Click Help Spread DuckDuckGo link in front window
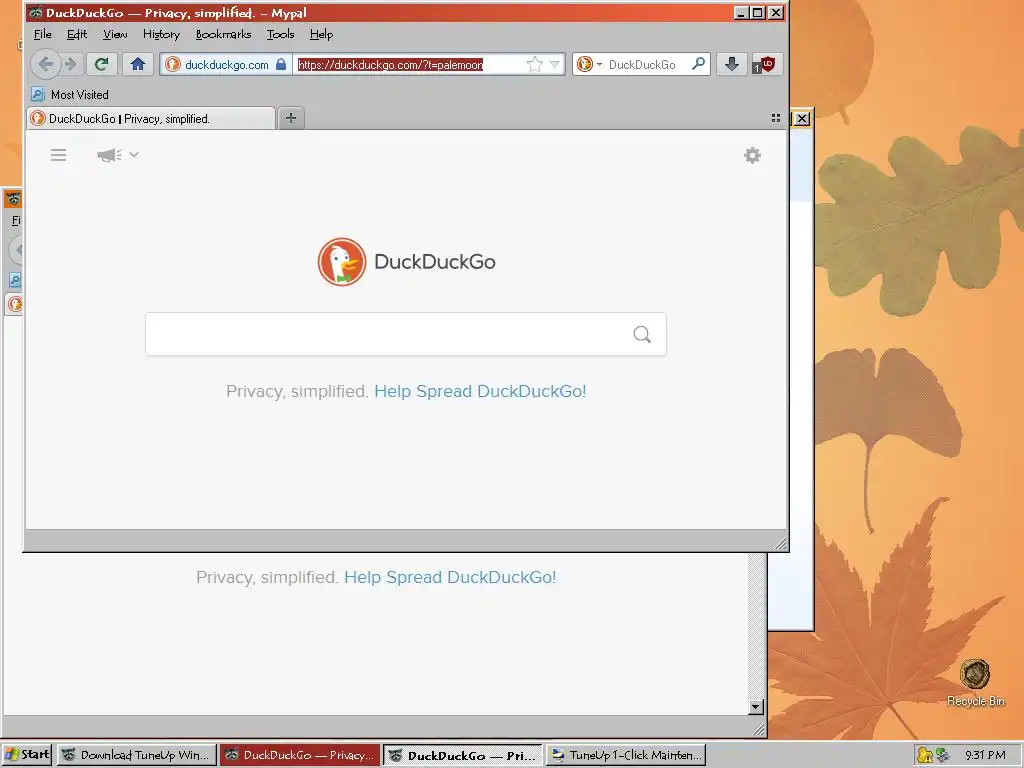The image size is (1024, 768). [480, 391]
